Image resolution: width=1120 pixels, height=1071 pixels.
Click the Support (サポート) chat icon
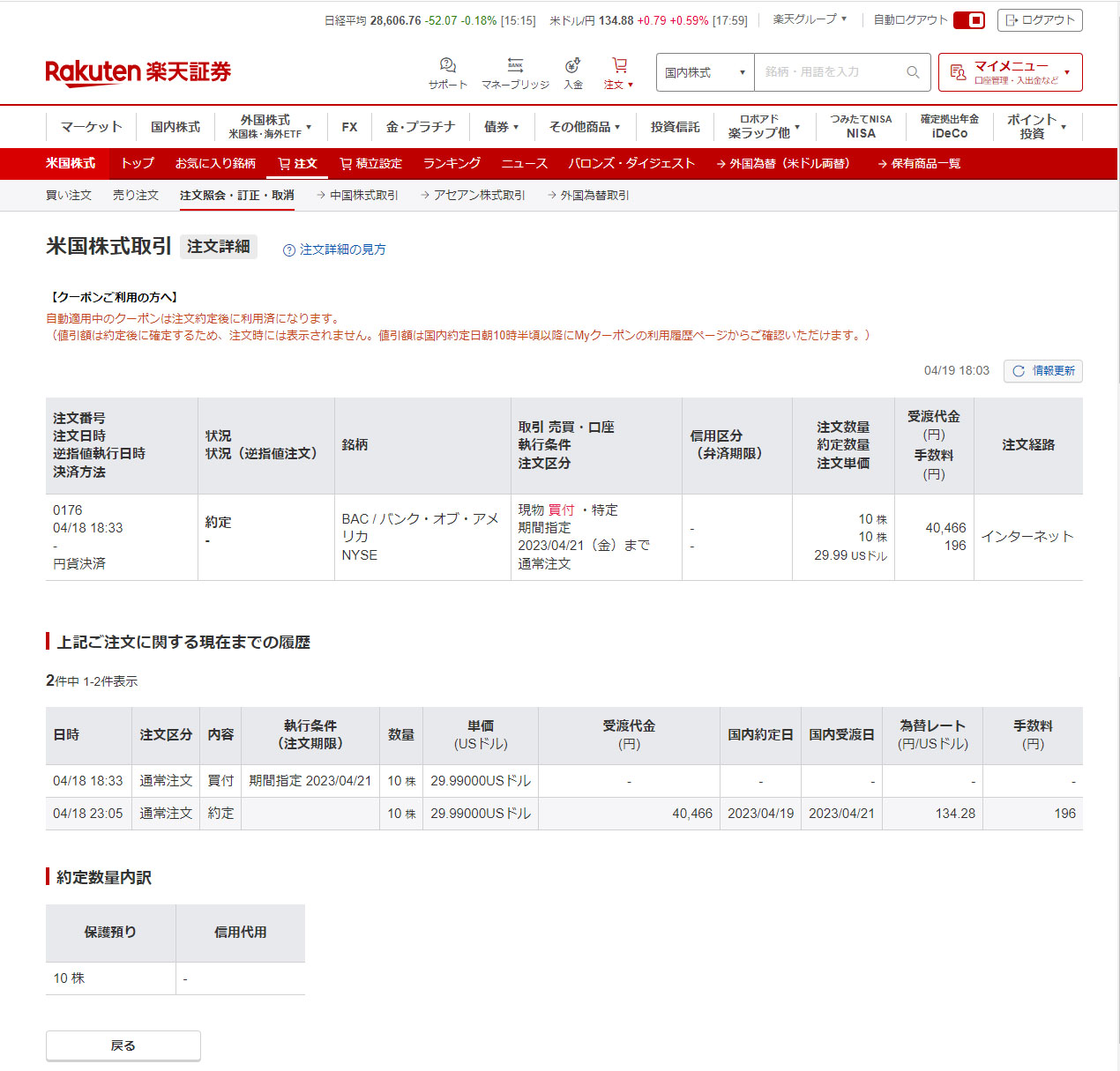(x=448, y=66)
